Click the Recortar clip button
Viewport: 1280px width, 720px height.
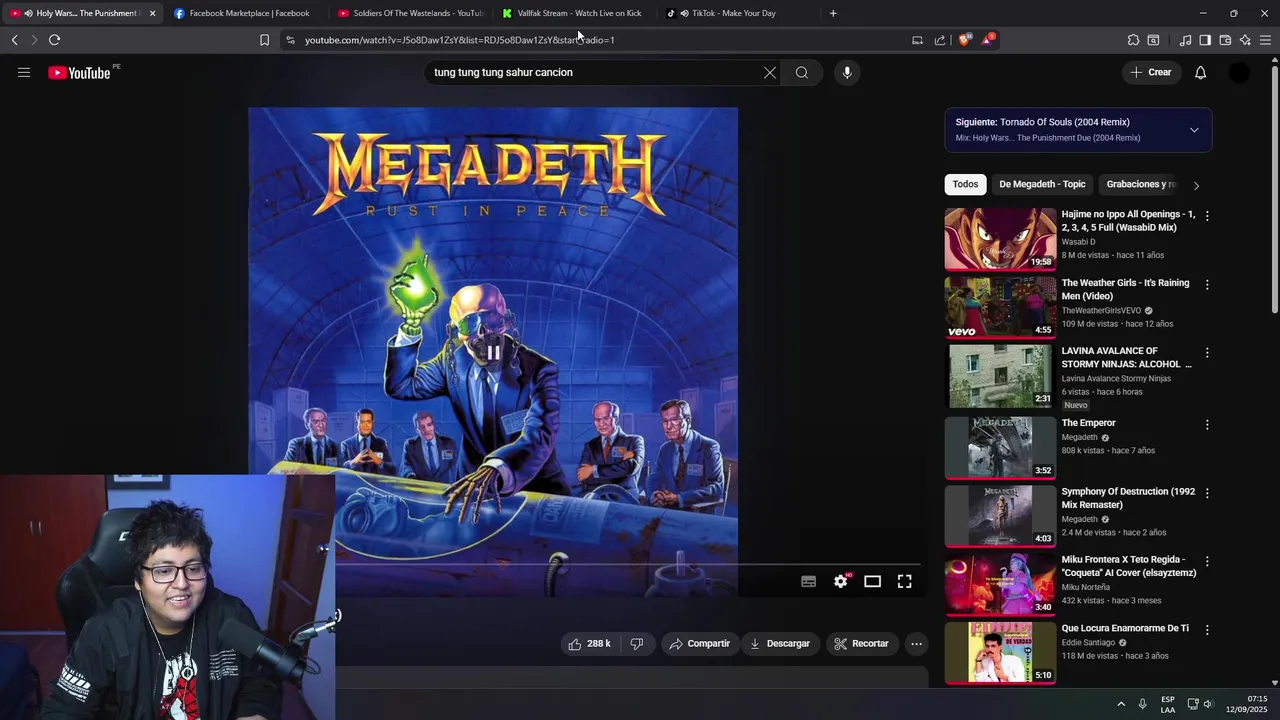coord(861,643)
